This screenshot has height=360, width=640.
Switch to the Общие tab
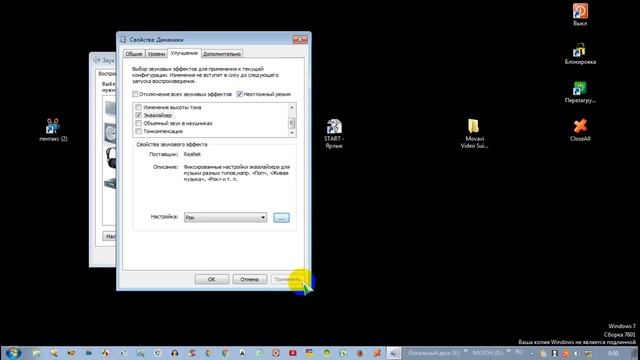(x=134, y=54)
